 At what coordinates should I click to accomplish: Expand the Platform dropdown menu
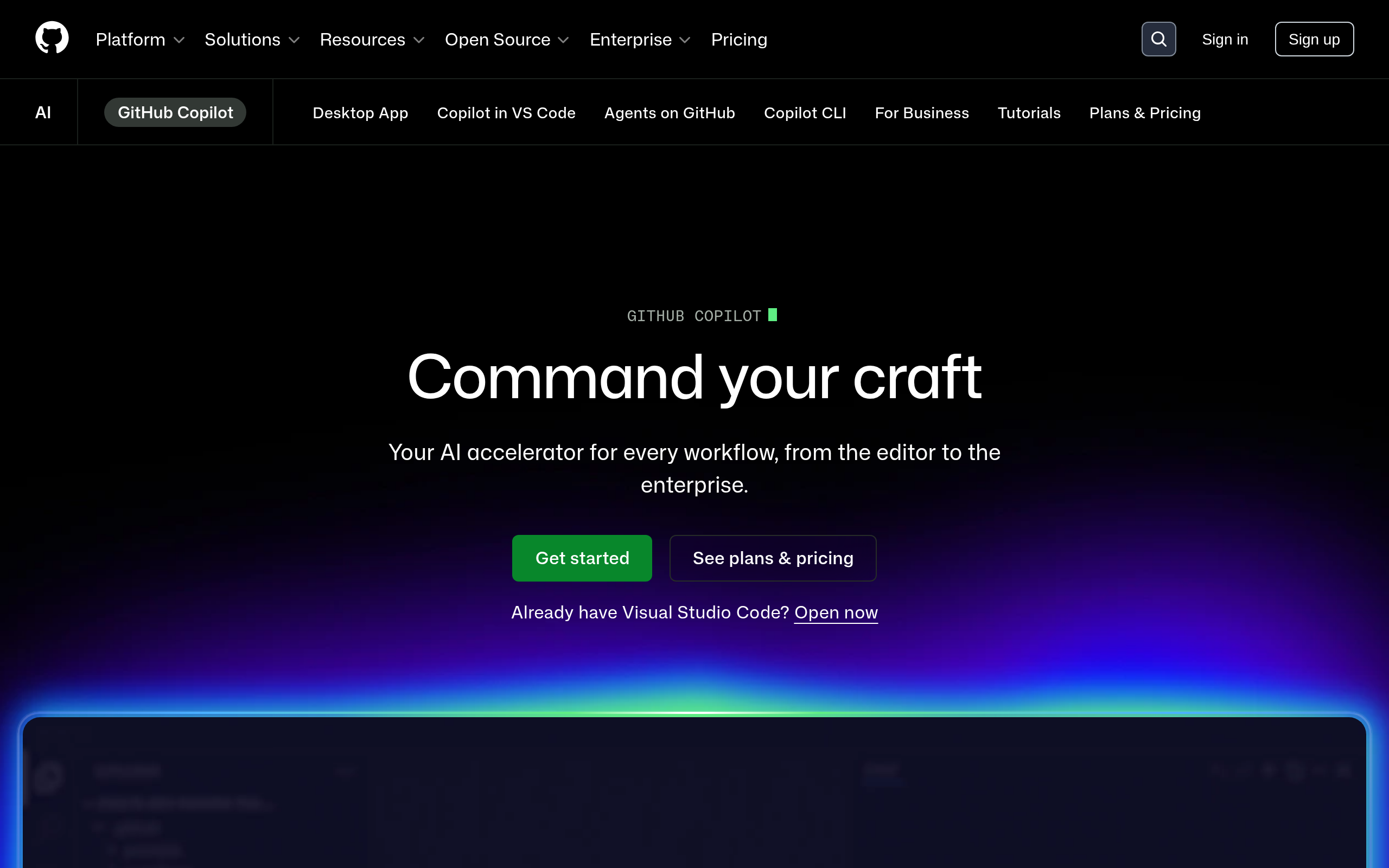140,40
